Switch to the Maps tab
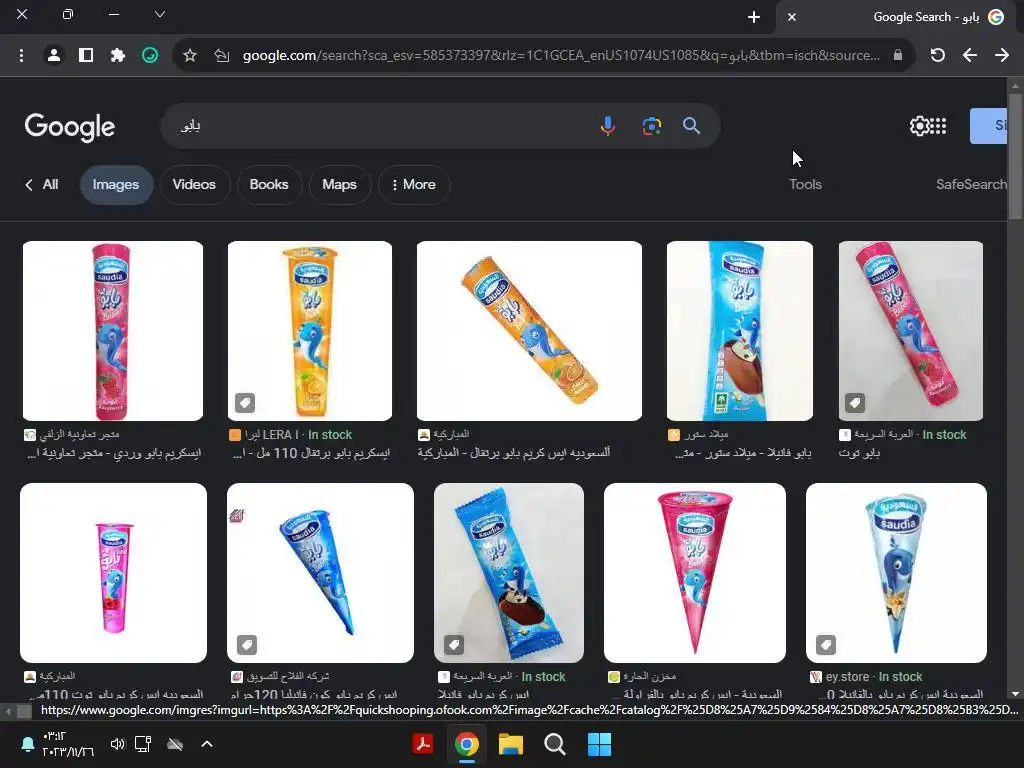The image size is (1024, 768). tap(340, 185)
